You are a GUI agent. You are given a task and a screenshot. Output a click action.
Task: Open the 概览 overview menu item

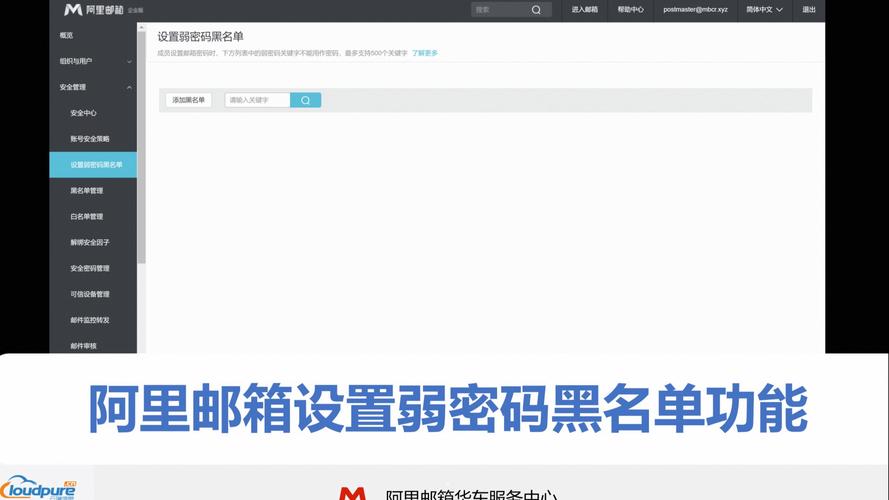(66, 35)
